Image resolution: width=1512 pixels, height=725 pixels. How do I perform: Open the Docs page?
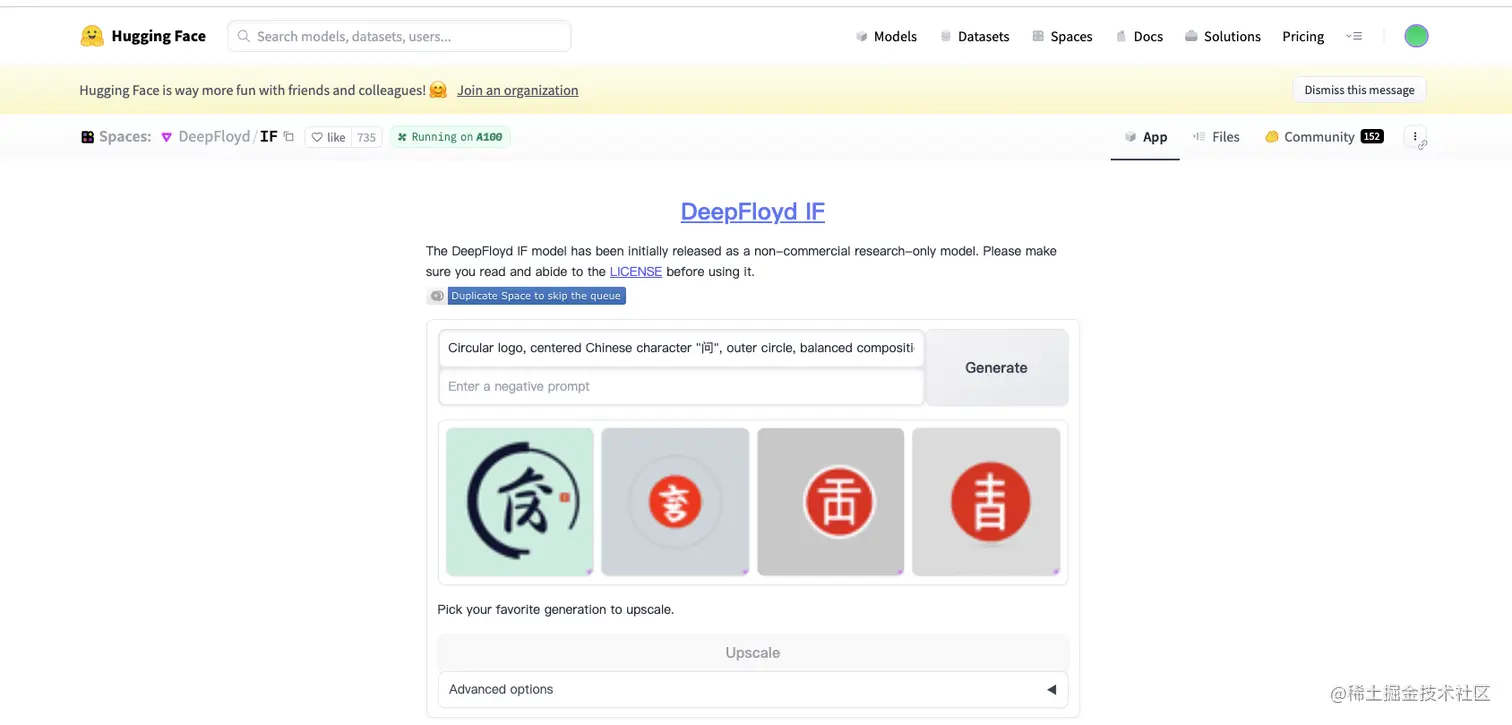point(1139,36)
